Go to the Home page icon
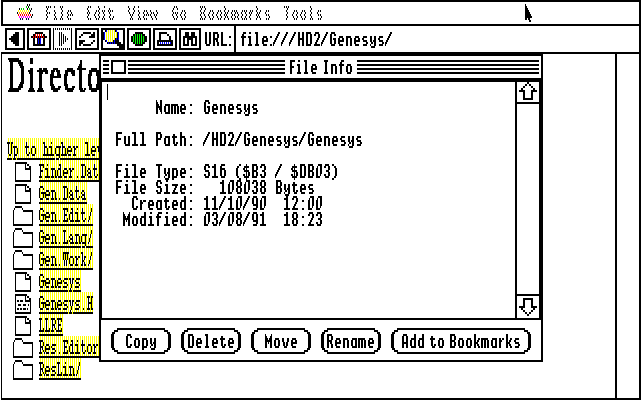Viewport: 641px width, 401px height. point(40,39)
